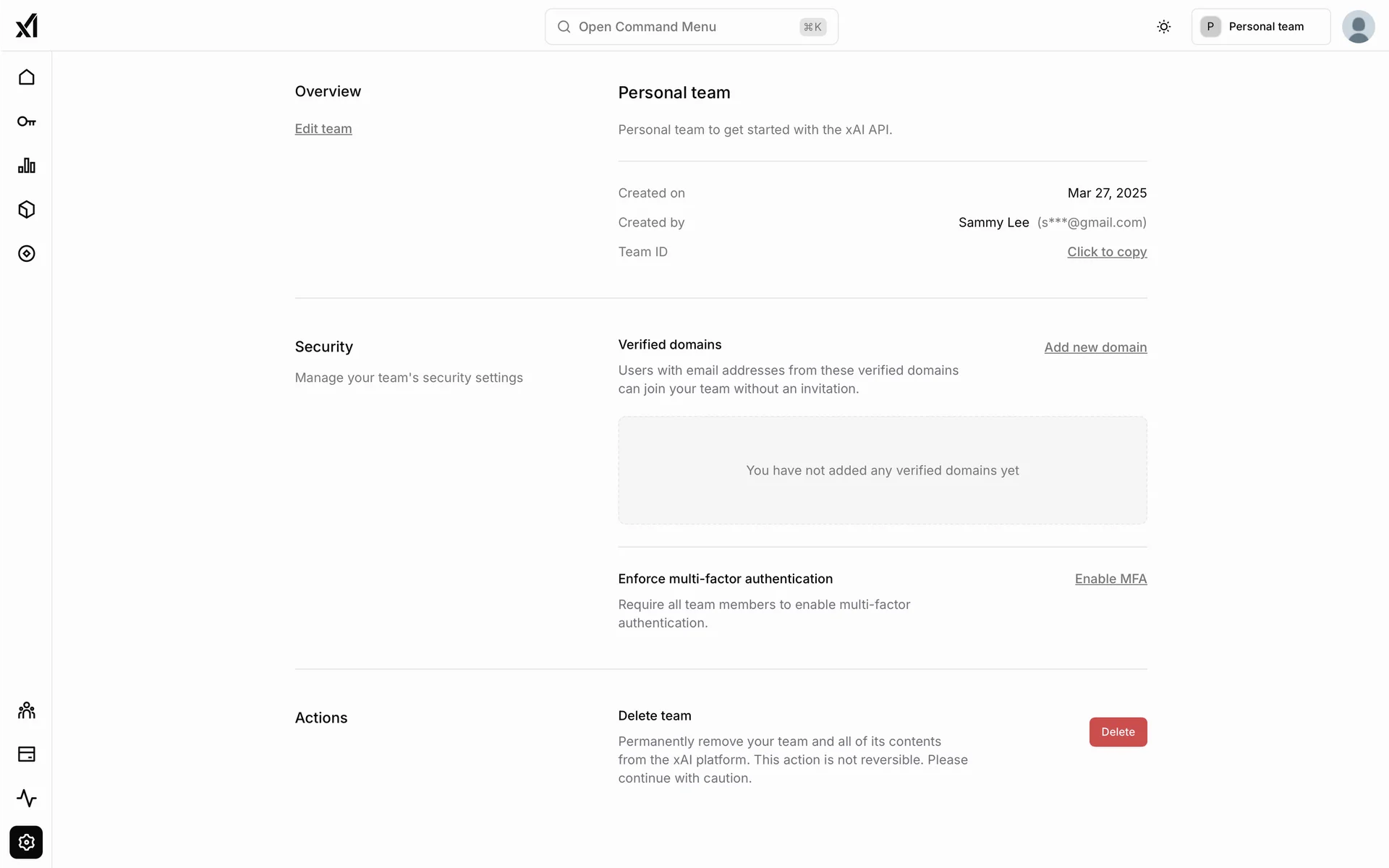Screen dimensions: 1389x868
Task: Open the Home sidebar icon
Action: (x=26, y=77)
